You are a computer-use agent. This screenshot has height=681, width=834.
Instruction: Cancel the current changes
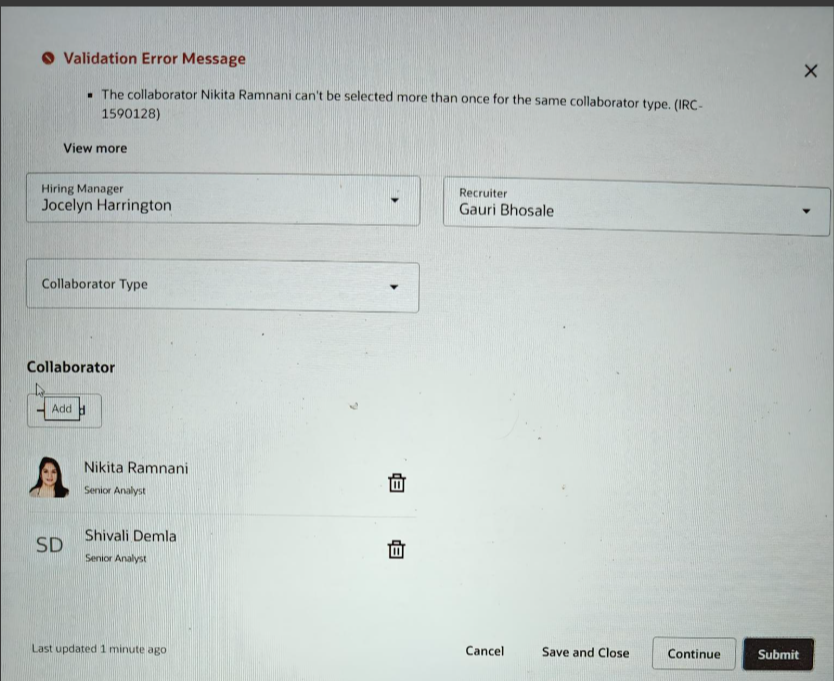(484, 651)
